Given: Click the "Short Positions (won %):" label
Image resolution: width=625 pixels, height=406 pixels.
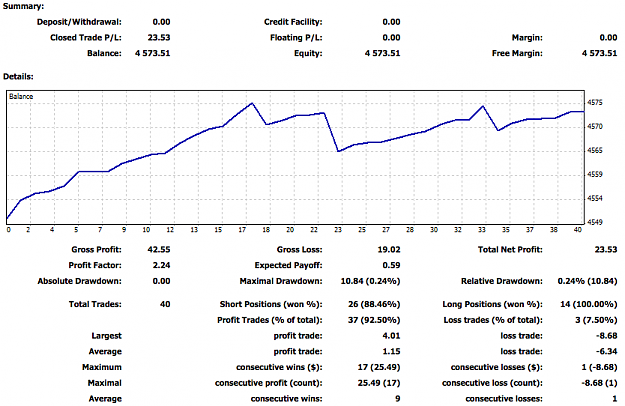Looking at the screenshot, I should click(x=271, y=304).
